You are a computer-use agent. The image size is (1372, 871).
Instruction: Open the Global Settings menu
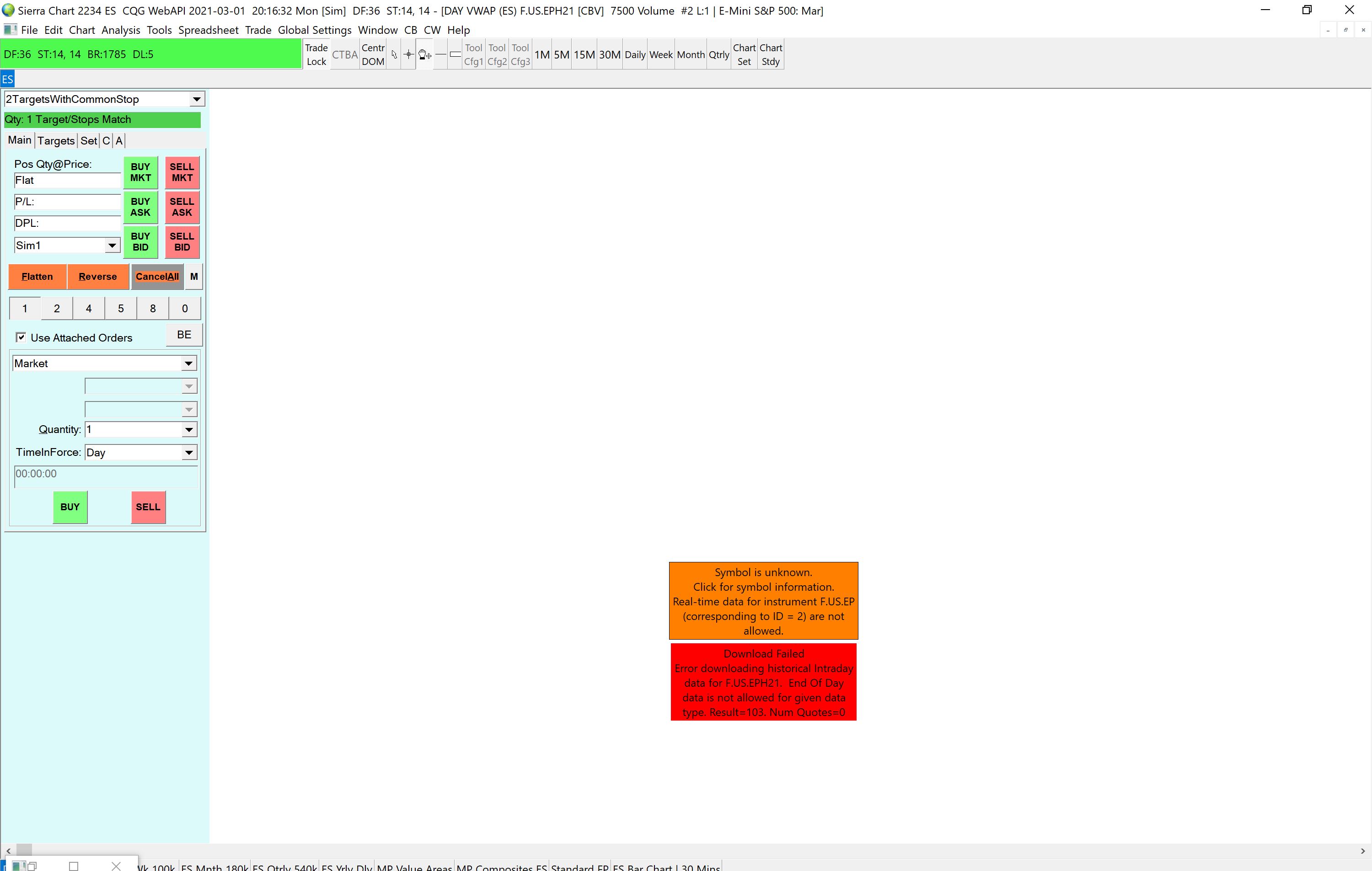(x=315, y=30)
